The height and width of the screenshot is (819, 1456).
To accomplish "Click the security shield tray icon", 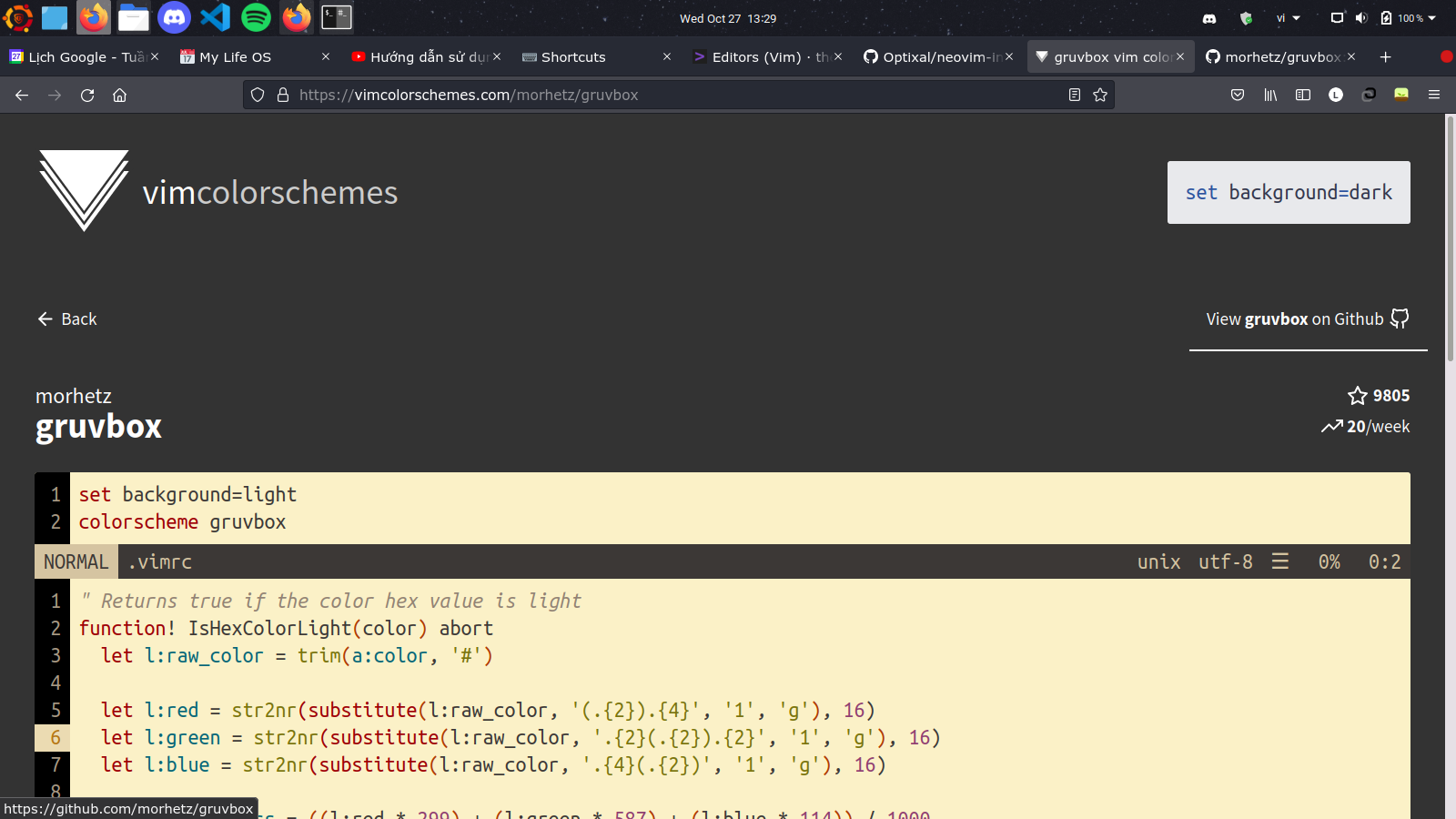I will [1247, 18].
